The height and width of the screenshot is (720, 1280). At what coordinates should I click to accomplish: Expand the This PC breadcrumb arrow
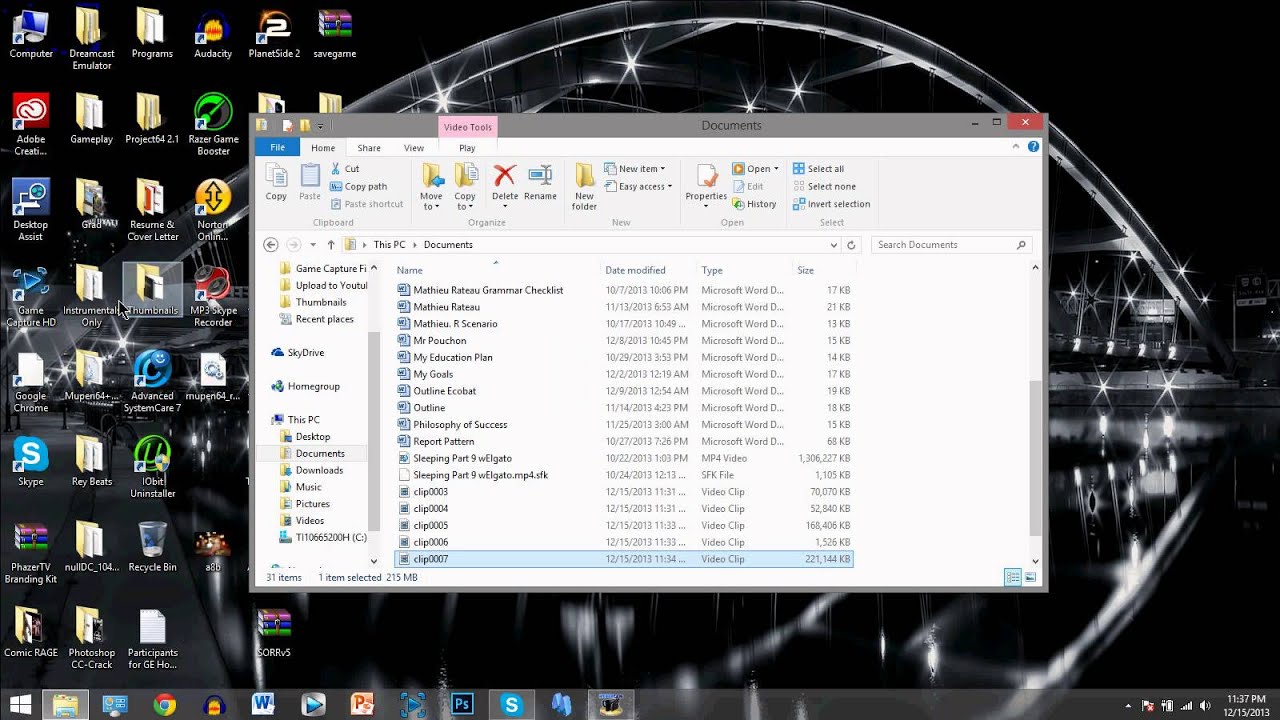tap(415, 244)
